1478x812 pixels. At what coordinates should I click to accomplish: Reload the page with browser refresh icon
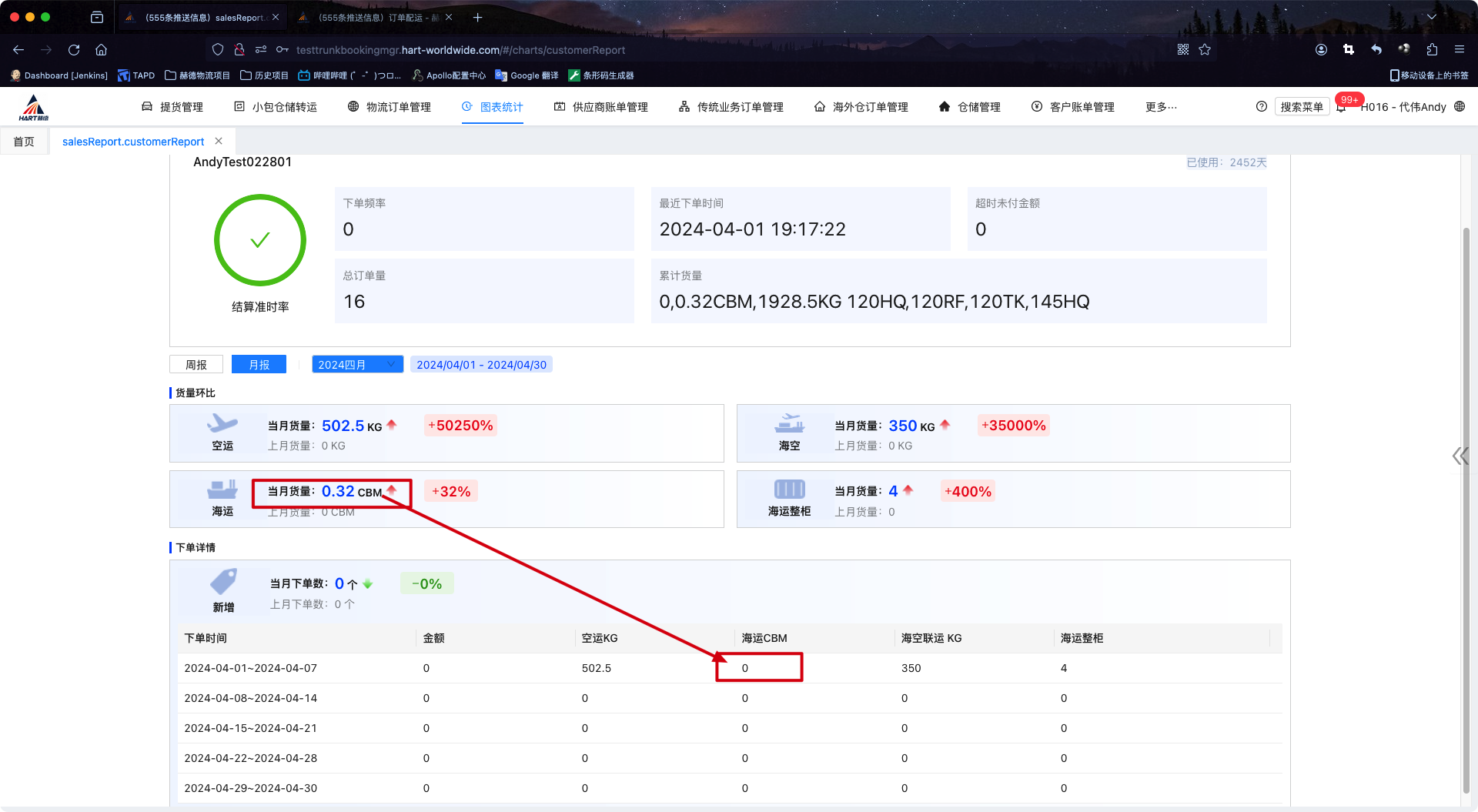click(74, 50)
